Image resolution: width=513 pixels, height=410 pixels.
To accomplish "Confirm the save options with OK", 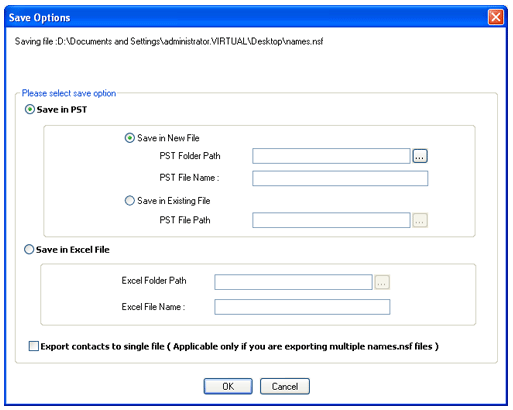I will (x=228, y=386).
